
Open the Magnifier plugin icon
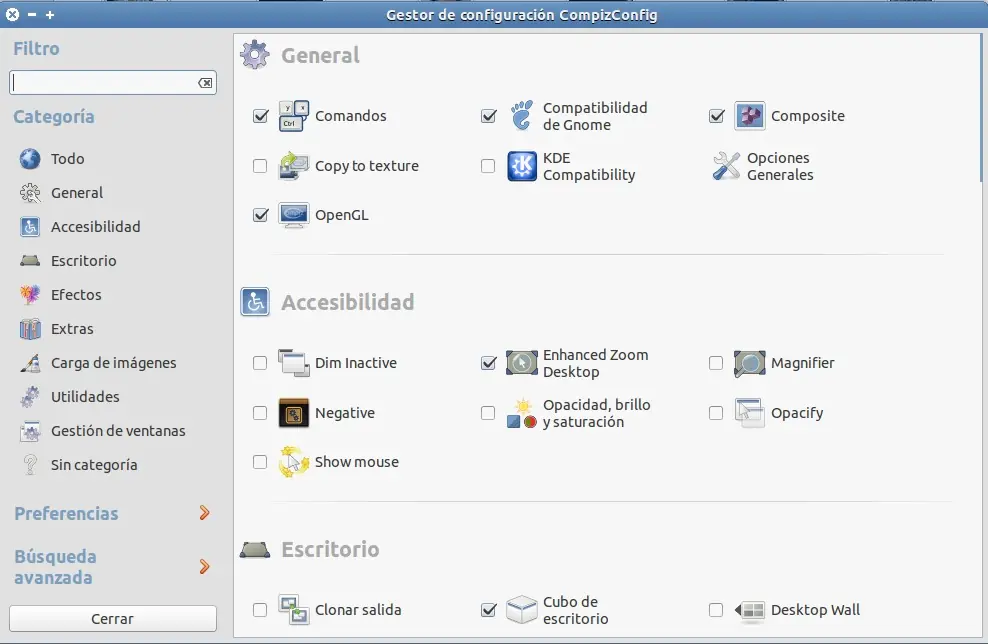coord(750,364)
